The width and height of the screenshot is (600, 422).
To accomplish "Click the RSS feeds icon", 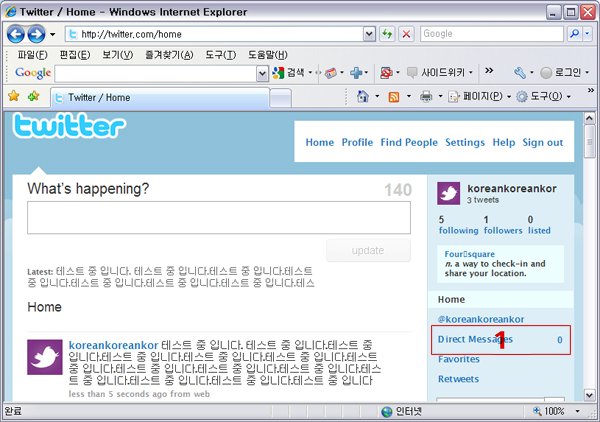I will [394, 97].
